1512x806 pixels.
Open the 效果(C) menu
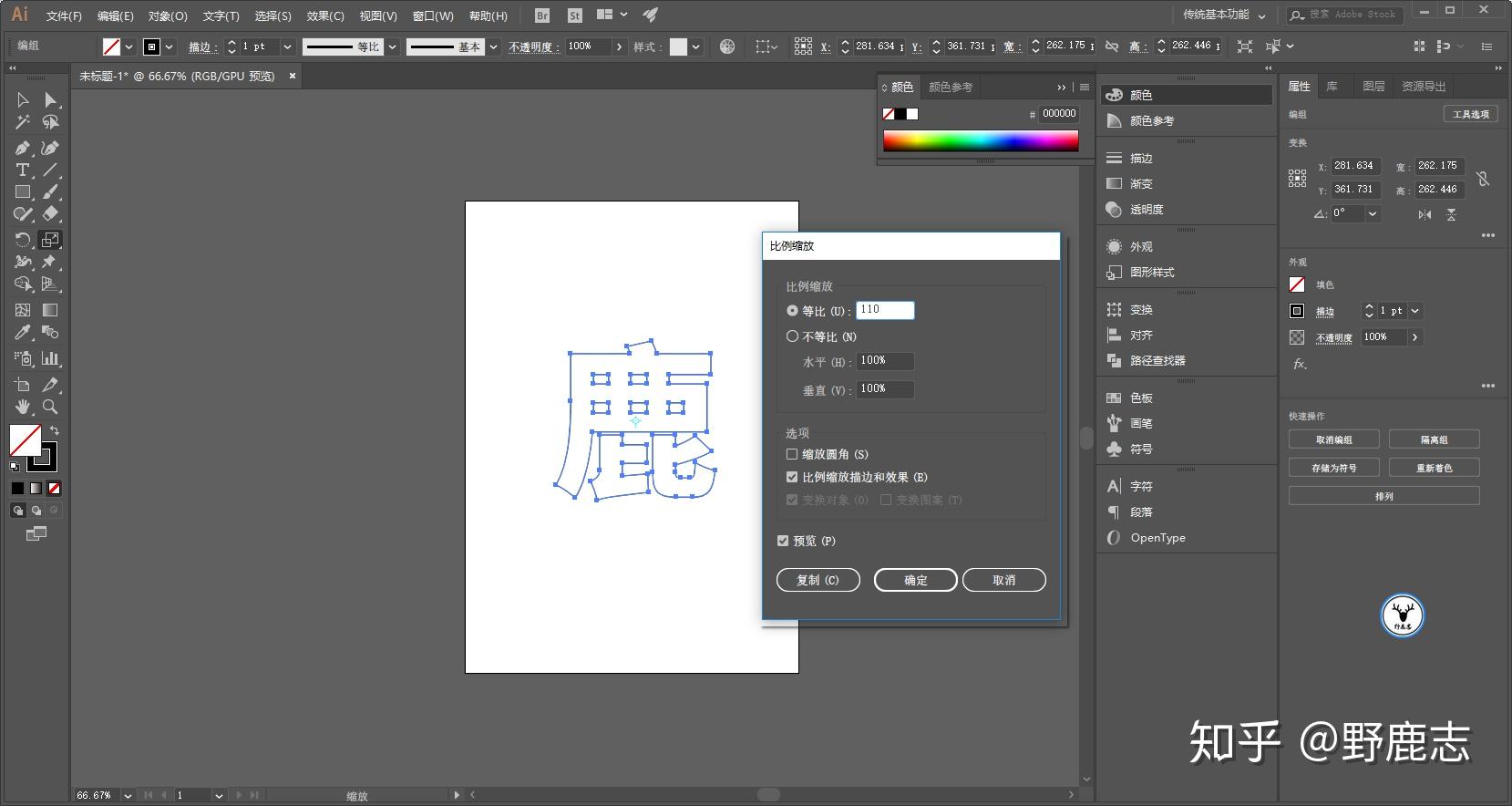coord(325,15)
